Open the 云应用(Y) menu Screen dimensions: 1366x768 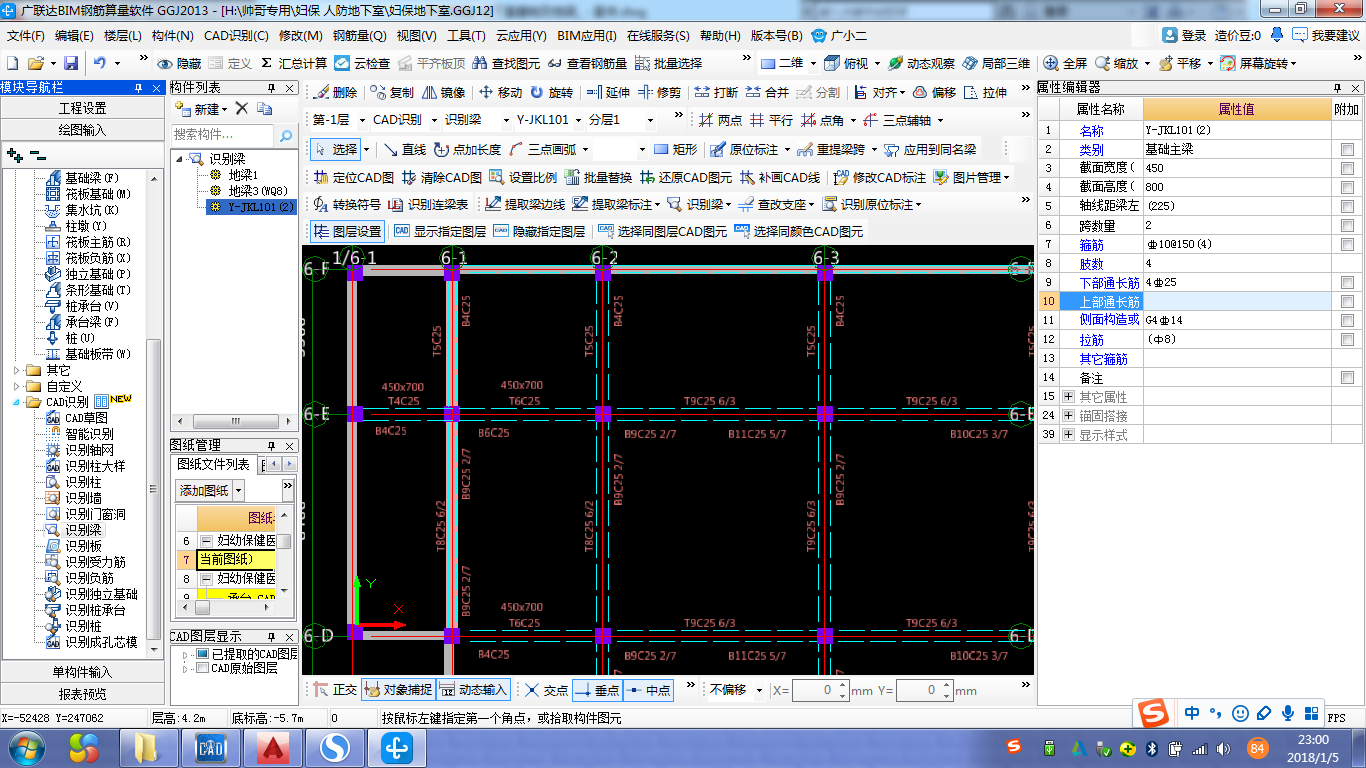tap(521, 35)
